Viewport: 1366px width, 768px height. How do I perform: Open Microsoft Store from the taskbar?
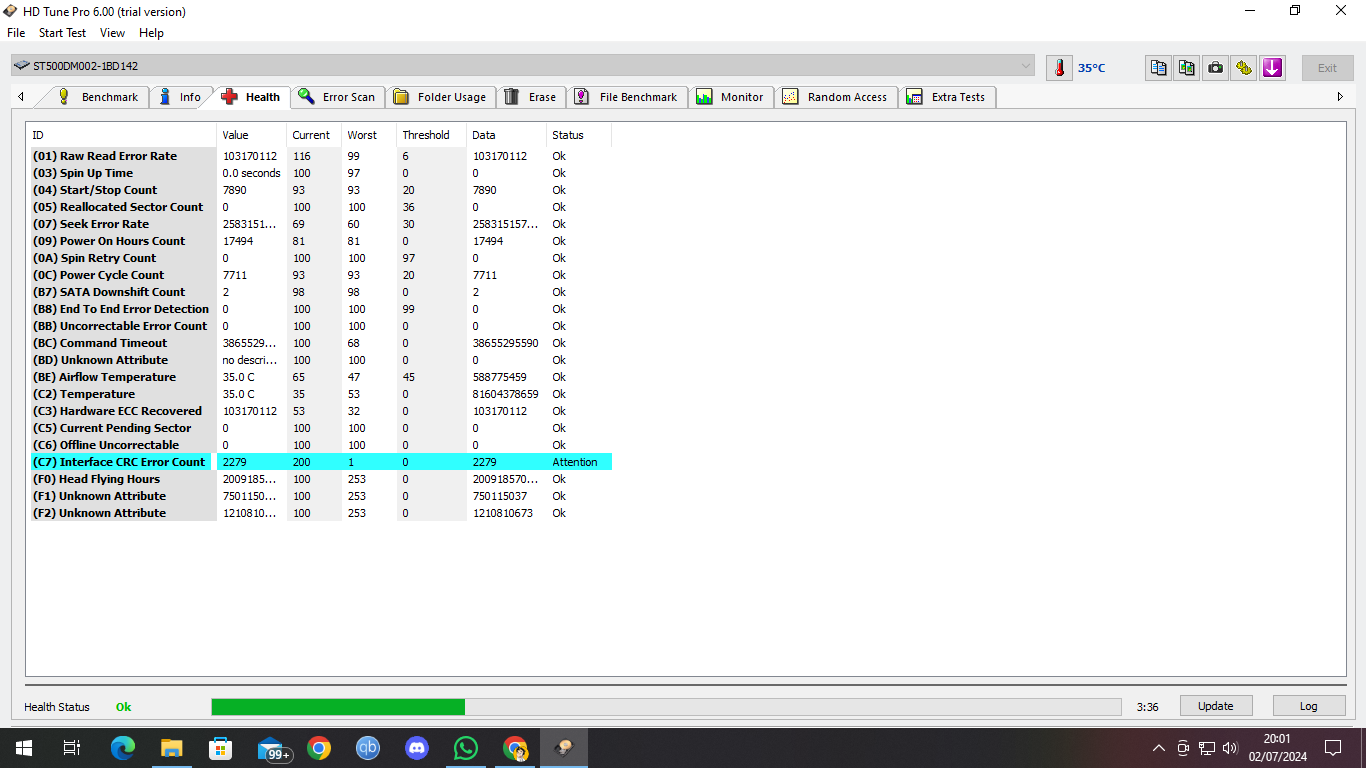point(220,748)
